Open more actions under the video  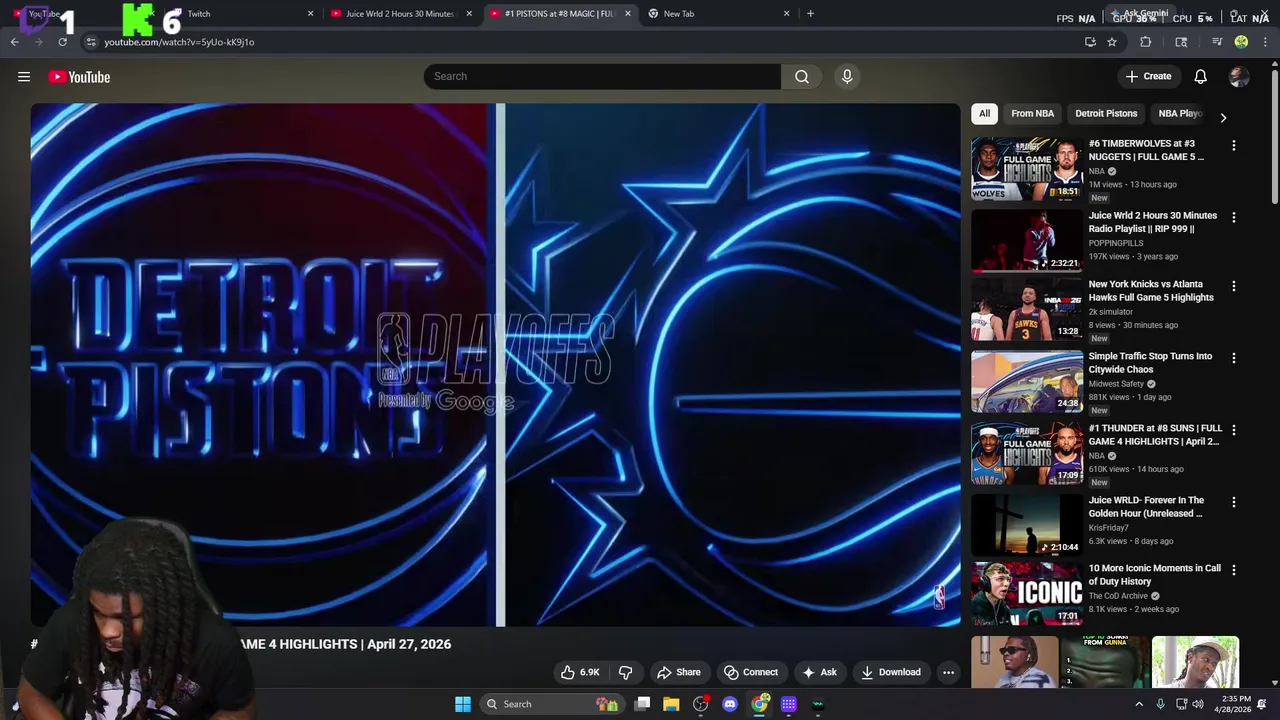point(948,672)
